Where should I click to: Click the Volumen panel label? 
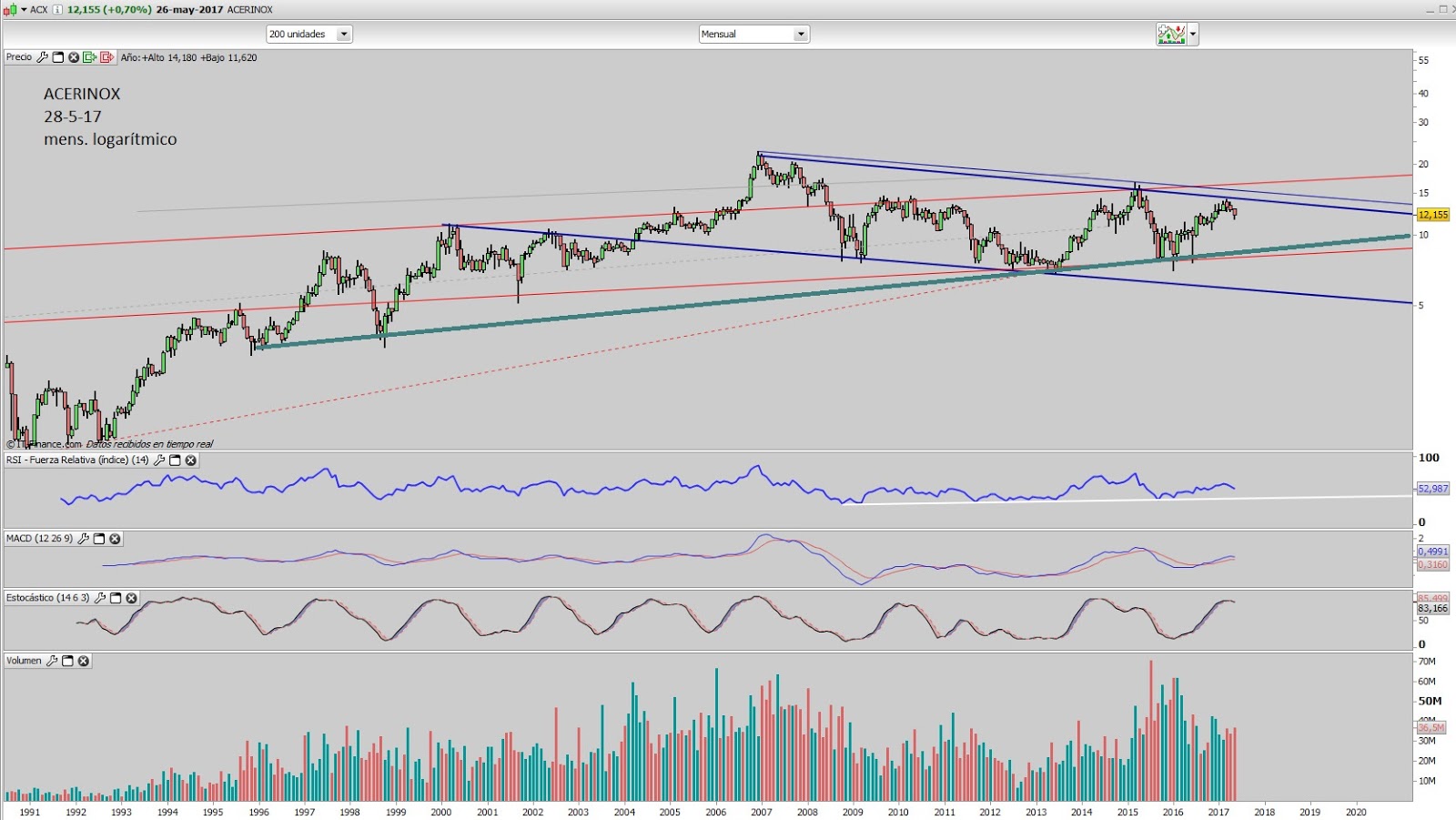click(24, 661)
